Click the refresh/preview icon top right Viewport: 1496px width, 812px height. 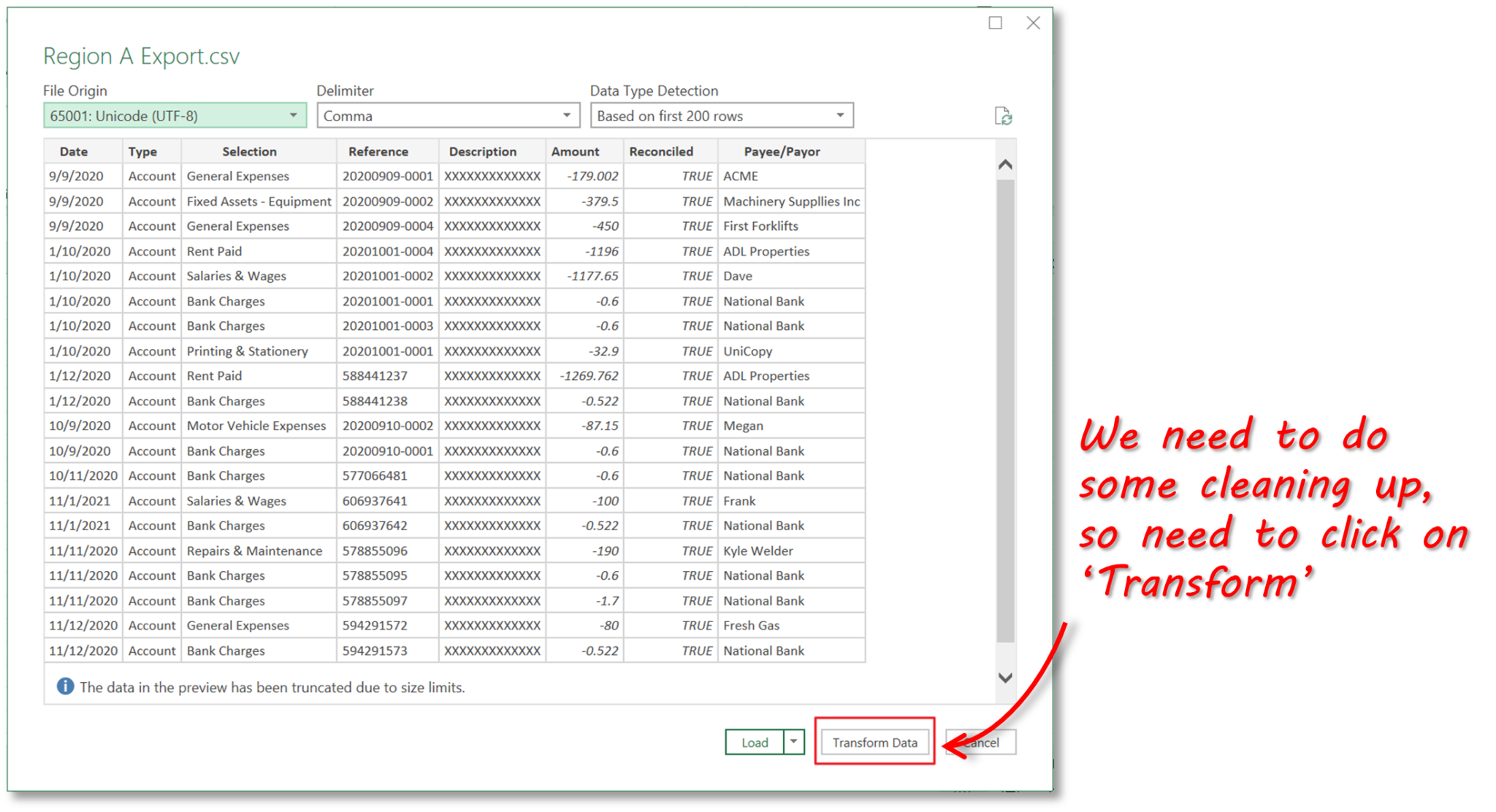(x=1003, y=115)
